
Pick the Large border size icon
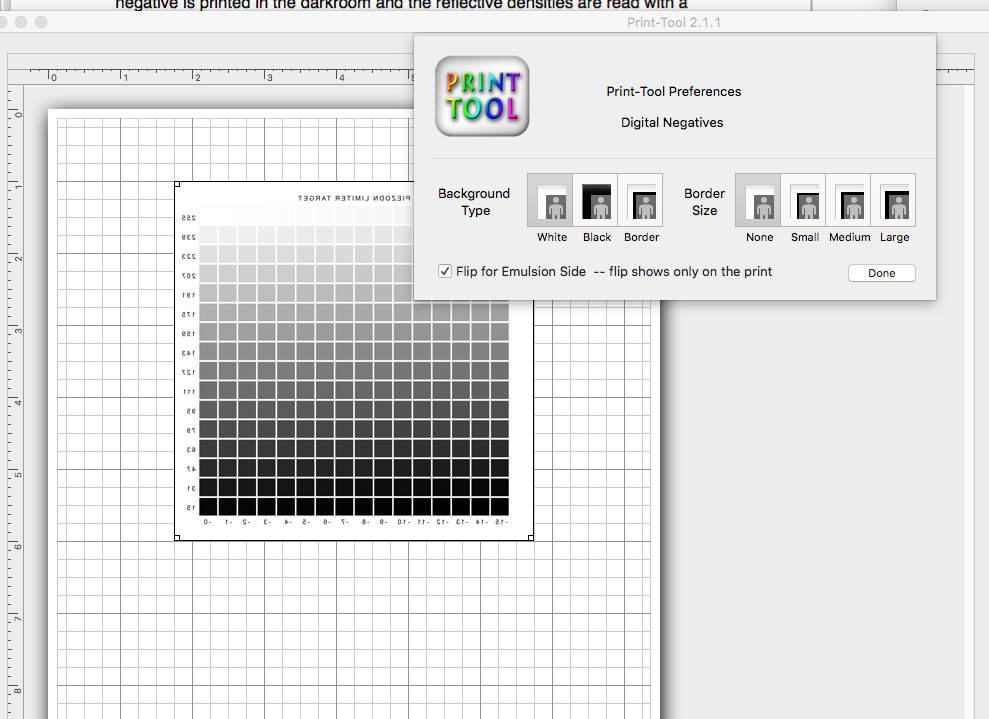tap(894, 200)
